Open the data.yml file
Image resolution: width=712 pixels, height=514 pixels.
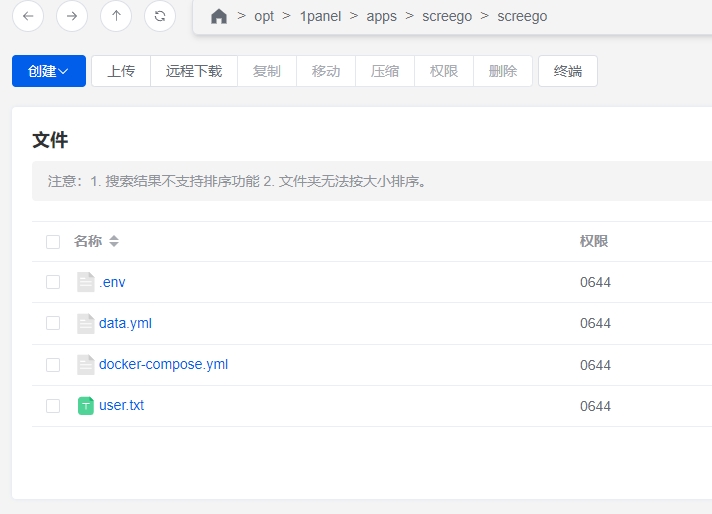[x=125, y=323]
